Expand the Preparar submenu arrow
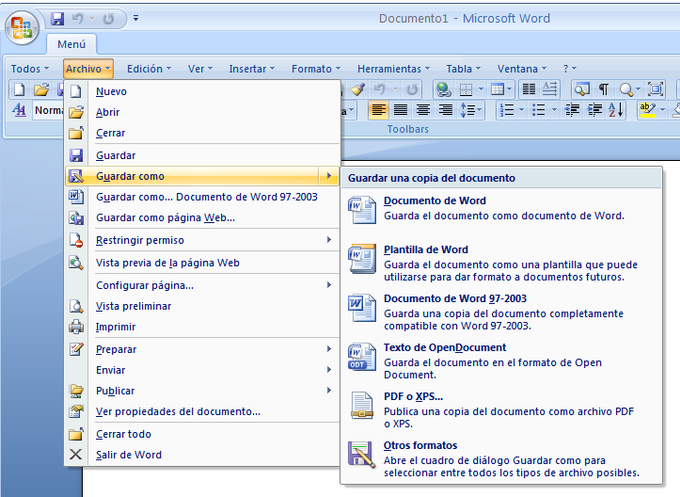680x497 pixels. 329,349
